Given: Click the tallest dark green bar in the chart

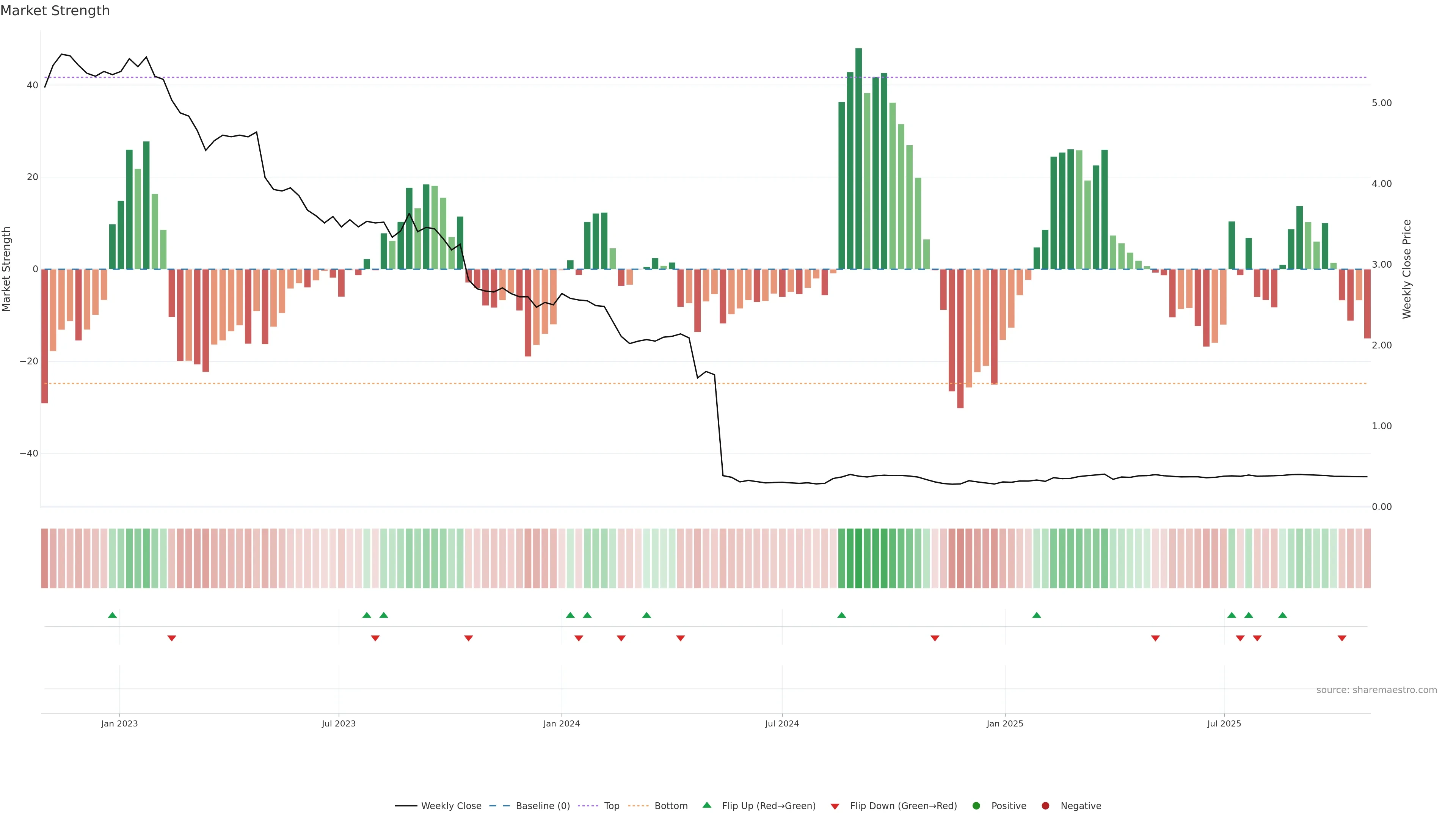Looking at the screenshot, I should [858, 158].
